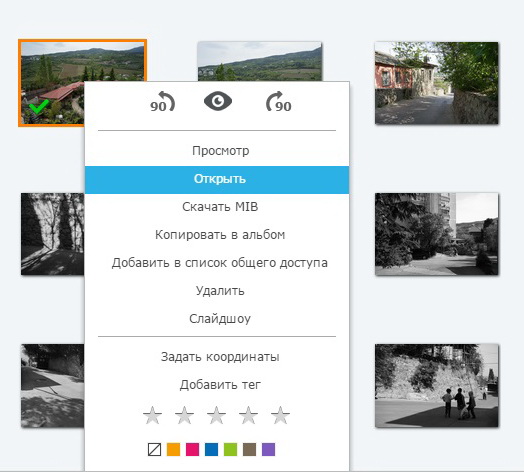Toggle green checkmark on selected photo
The height and width of the screenshot is (472, 524).
[39, 107]
